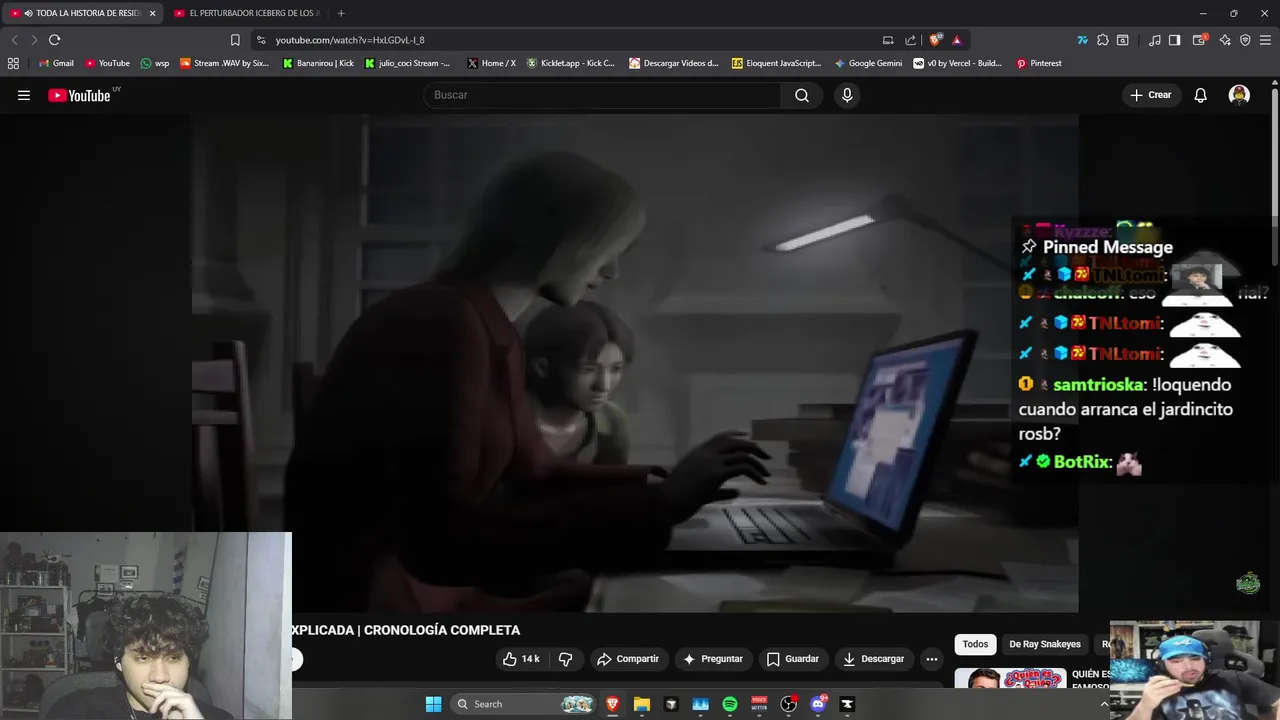Open the Brave VPN shield icon
This screenshot has width=1280, height=720.
pos(1245,40)
